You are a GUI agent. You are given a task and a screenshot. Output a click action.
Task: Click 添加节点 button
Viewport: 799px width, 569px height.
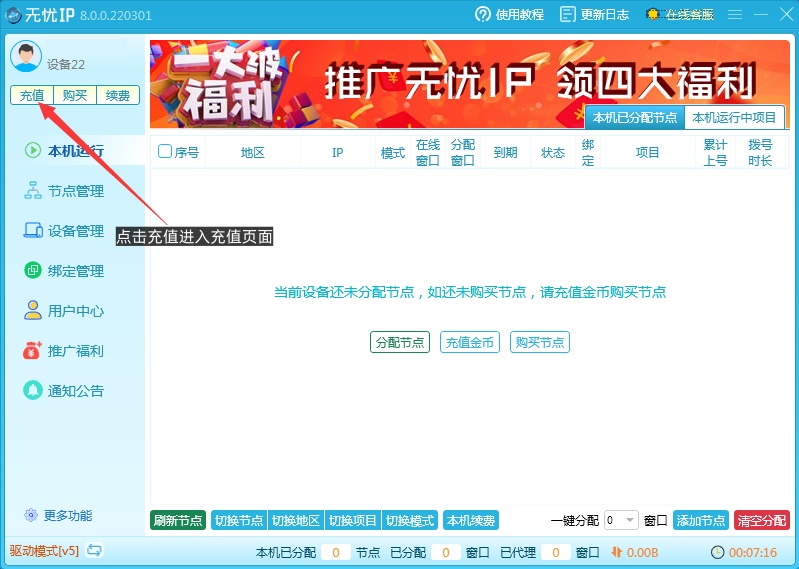tap(701, 521)
